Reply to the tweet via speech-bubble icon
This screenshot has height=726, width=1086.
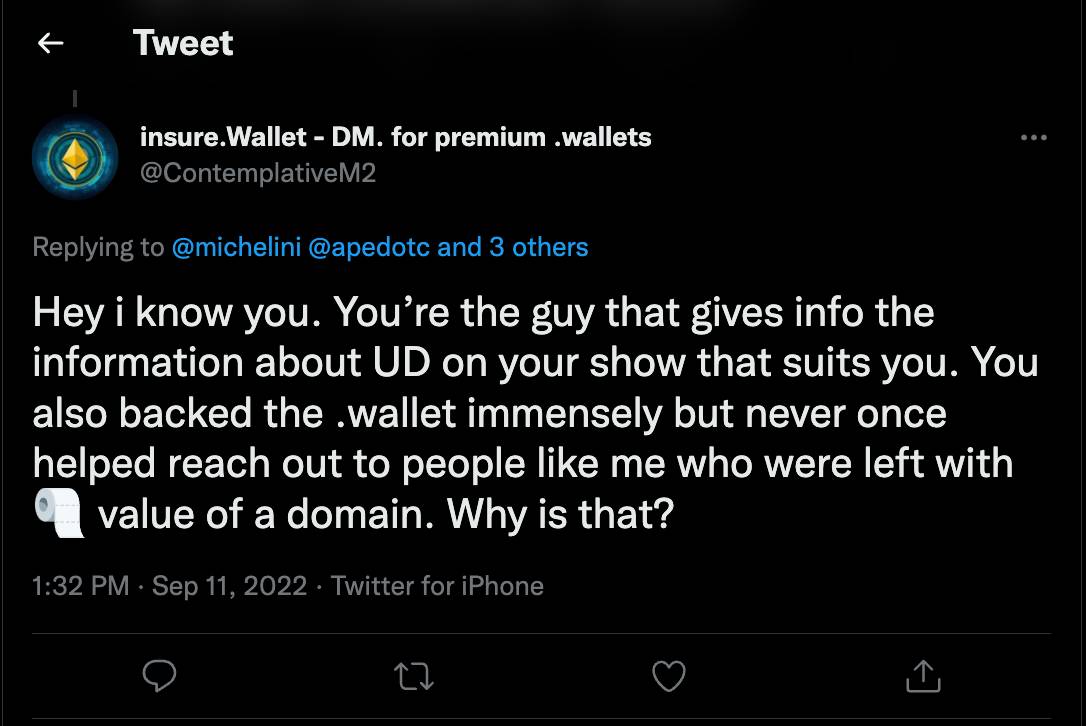pyautogui.click(x=160, y=677)
